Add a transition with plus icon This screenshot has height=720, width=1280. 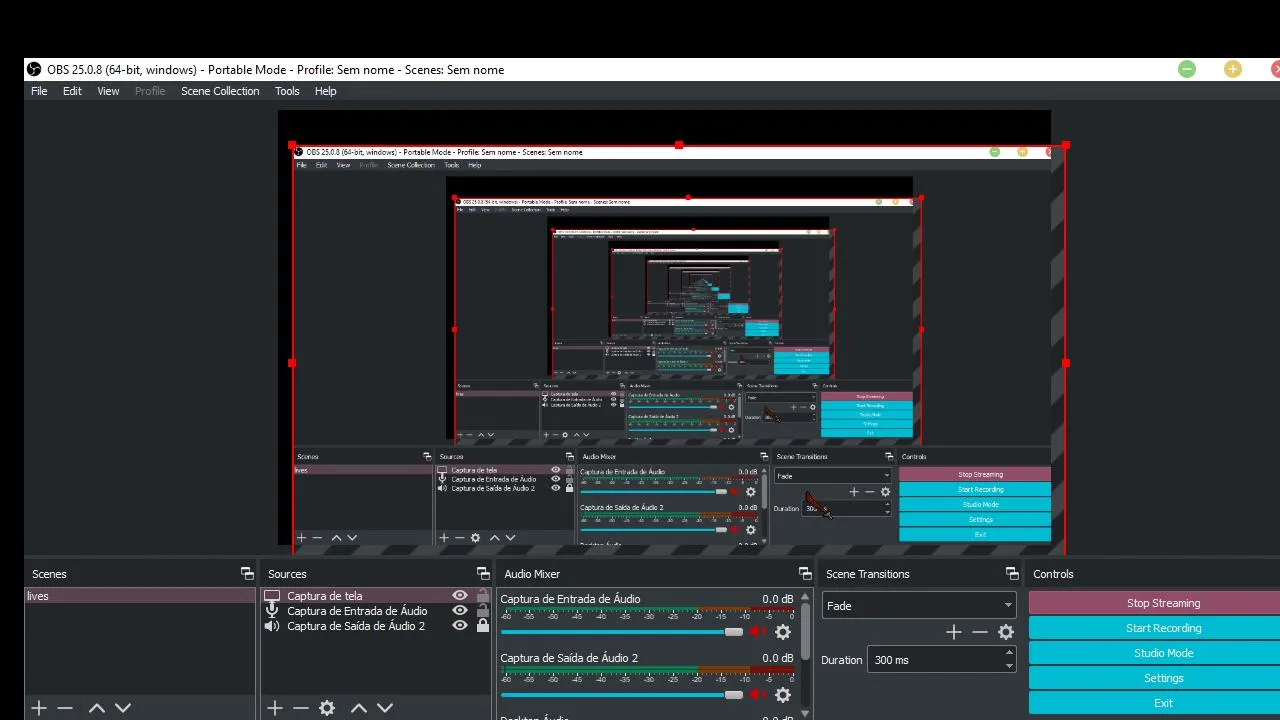pyautogui.click(x=954, y=632)
